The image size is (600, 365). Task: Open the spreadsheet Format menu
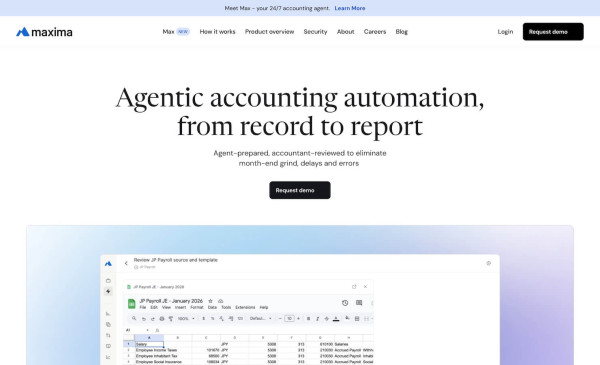tap(197, 307)
